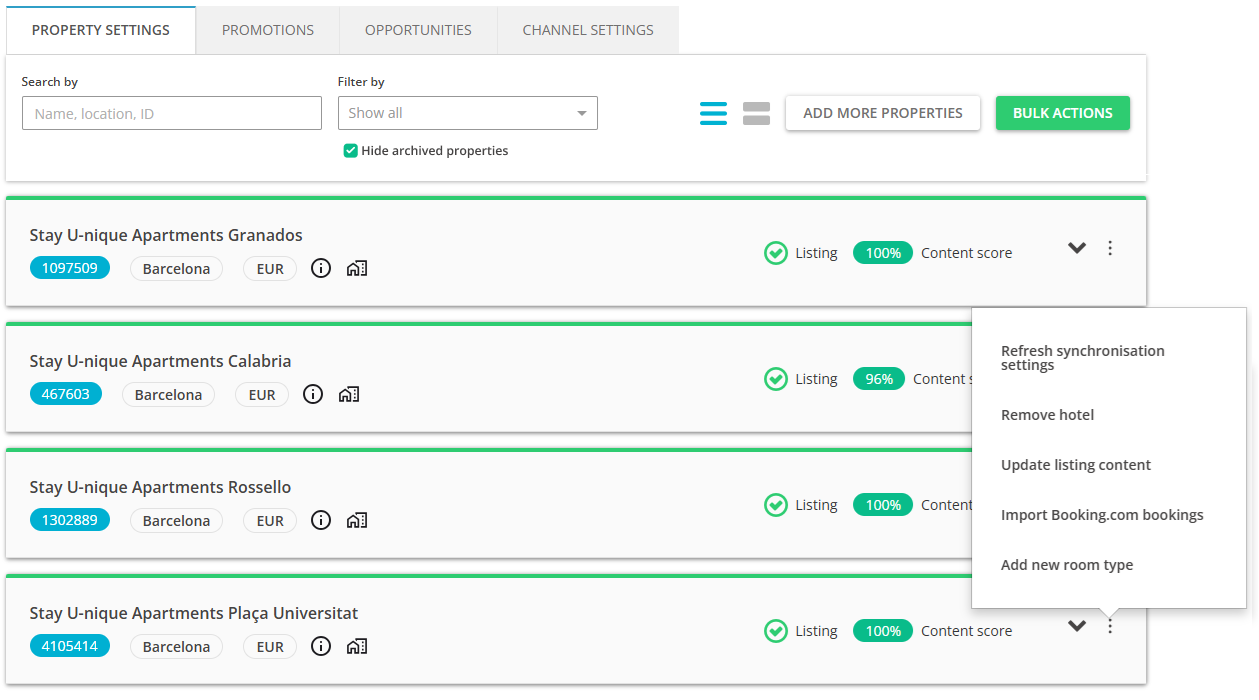Open info icon for Plaça Universitat property
The width and height of the screenshot is (1259, 700).
tap(321, 647)
